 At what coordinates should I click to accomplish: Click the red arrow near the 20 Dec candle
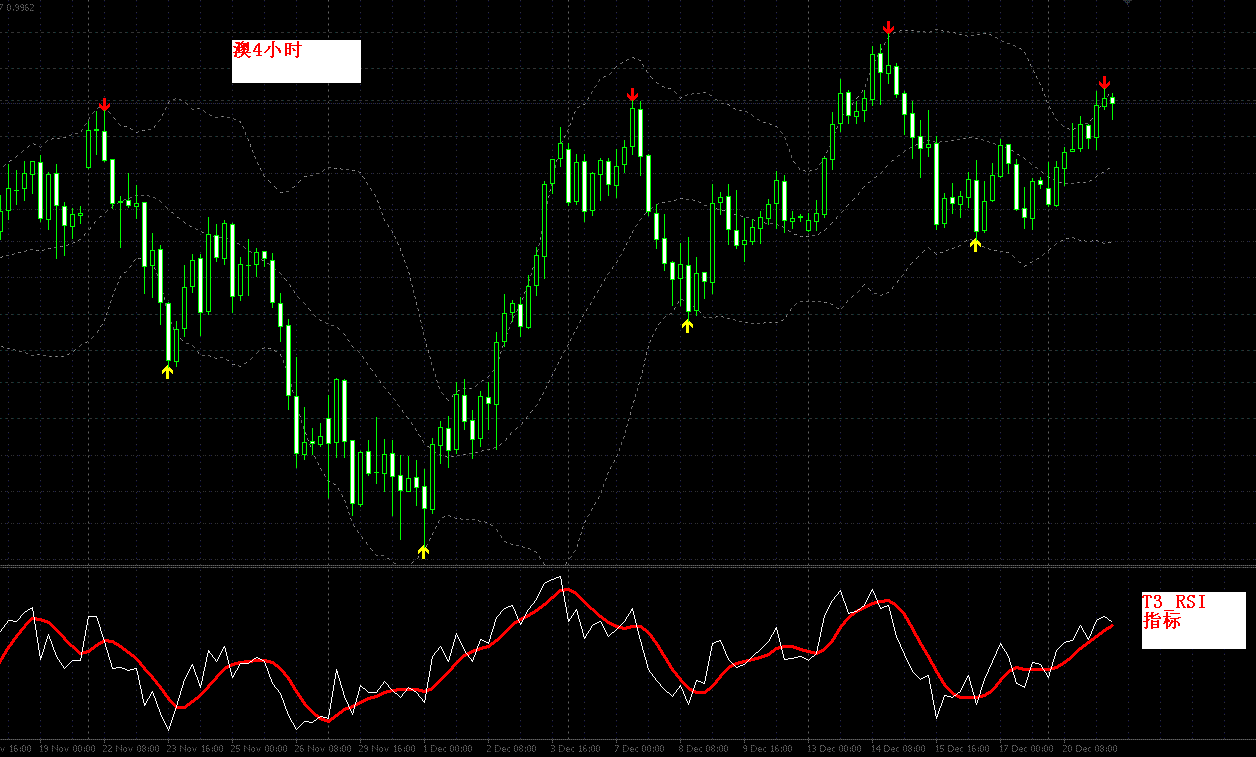tap(1105, 83)
